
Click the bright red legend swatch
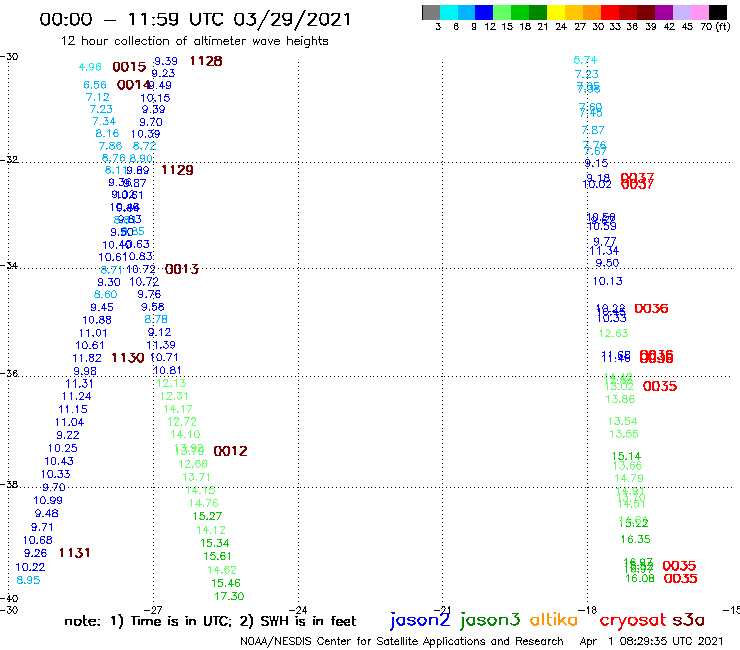click(610, 12)
